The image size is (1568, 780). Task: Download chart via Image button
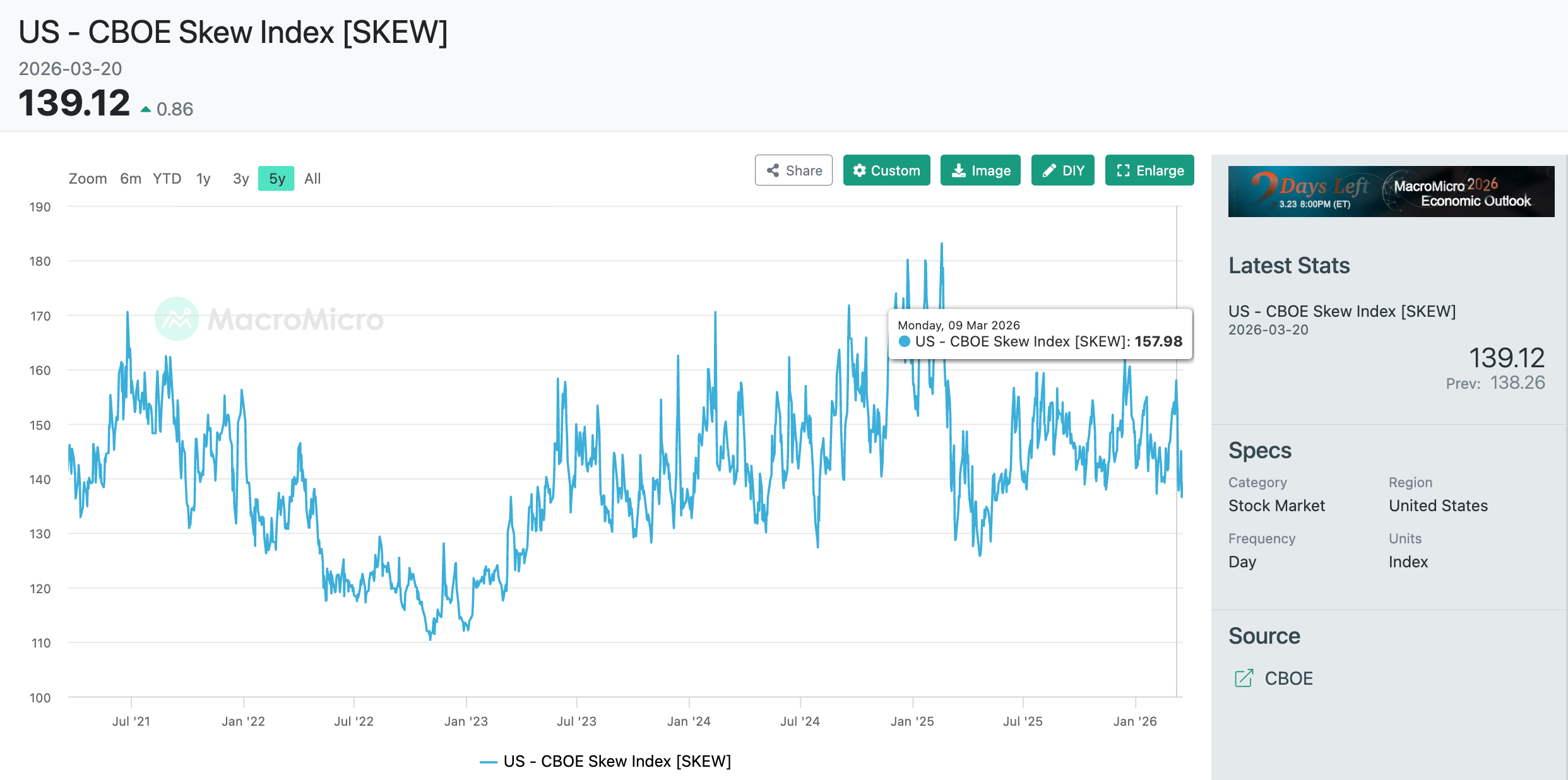980,170
